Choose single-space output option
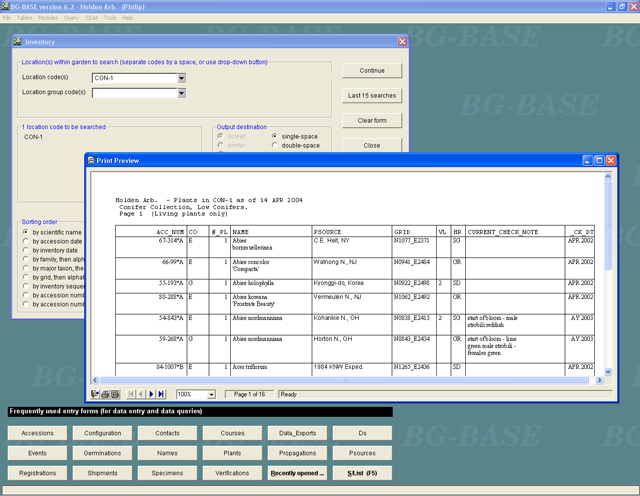 point(275,136)
